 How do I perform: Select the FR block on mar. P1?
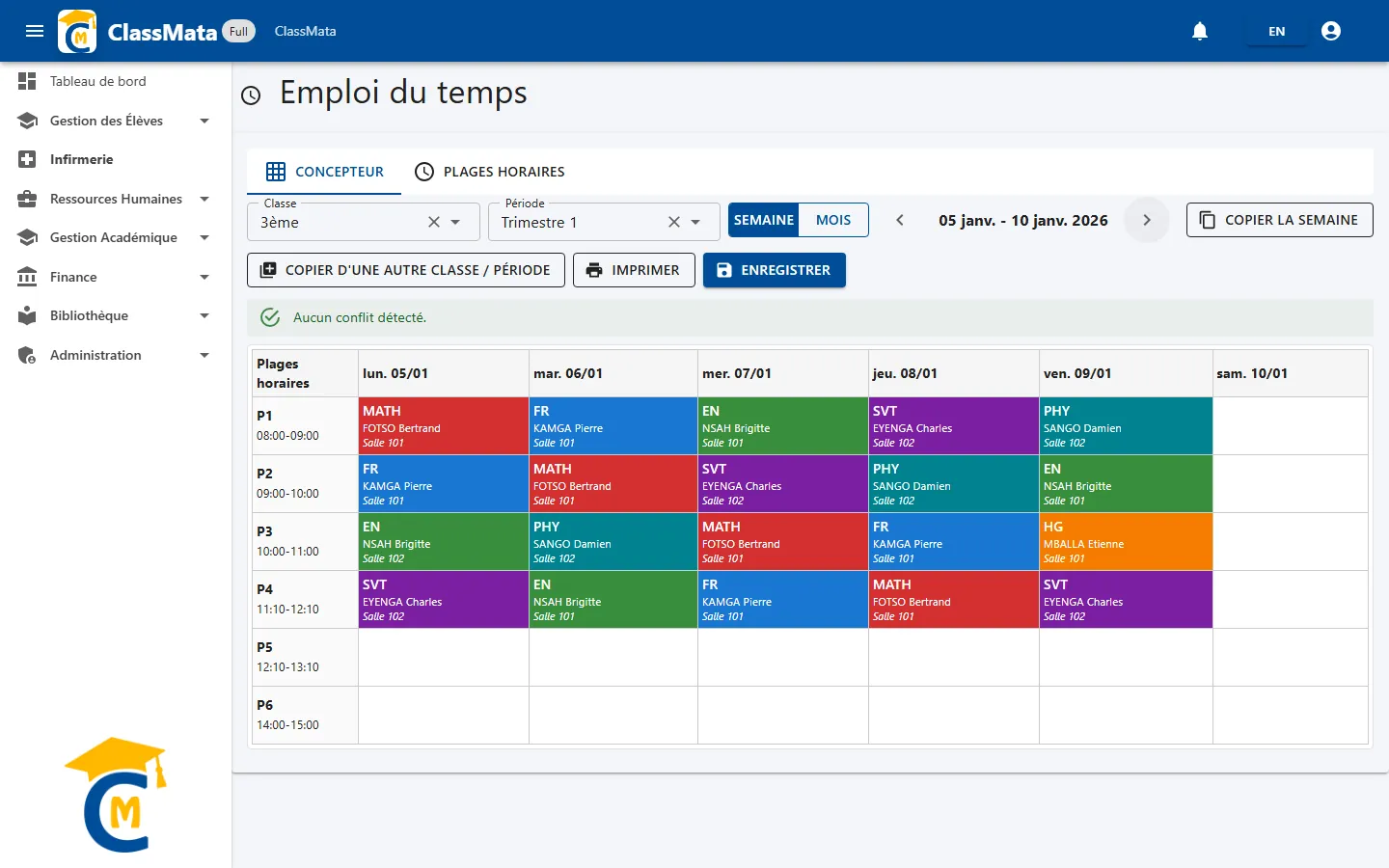[x=613, y=425]
